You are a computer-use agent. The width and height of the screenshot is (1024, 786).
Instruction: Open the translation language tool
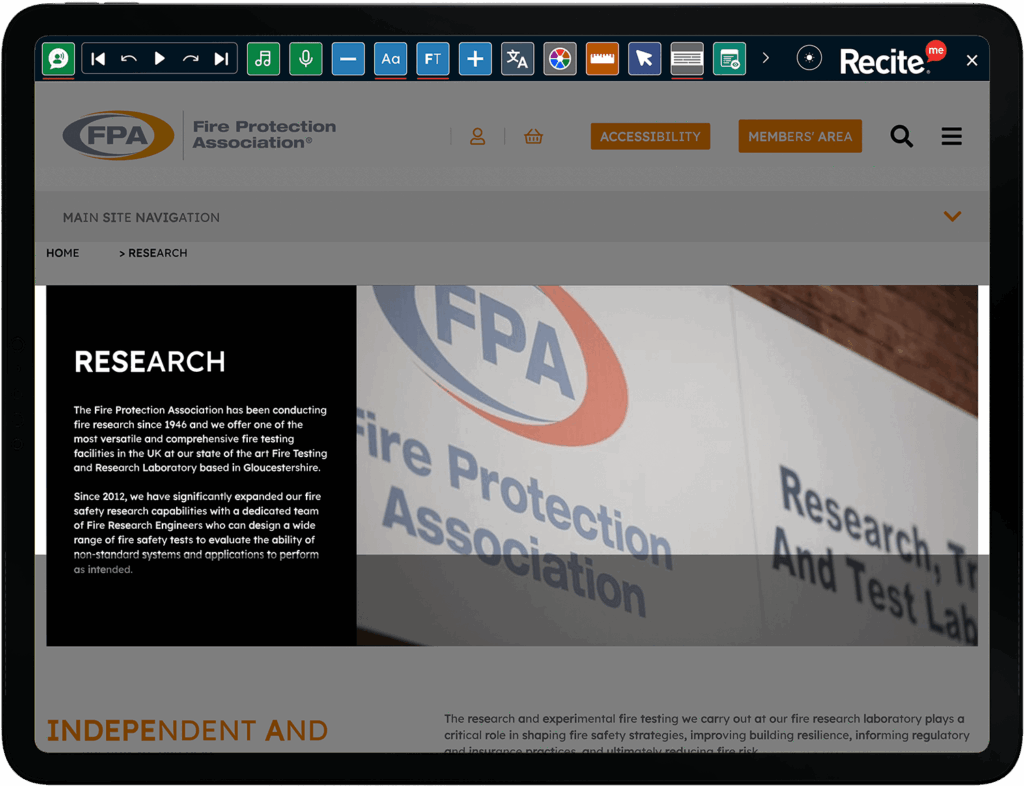[517, 59]
